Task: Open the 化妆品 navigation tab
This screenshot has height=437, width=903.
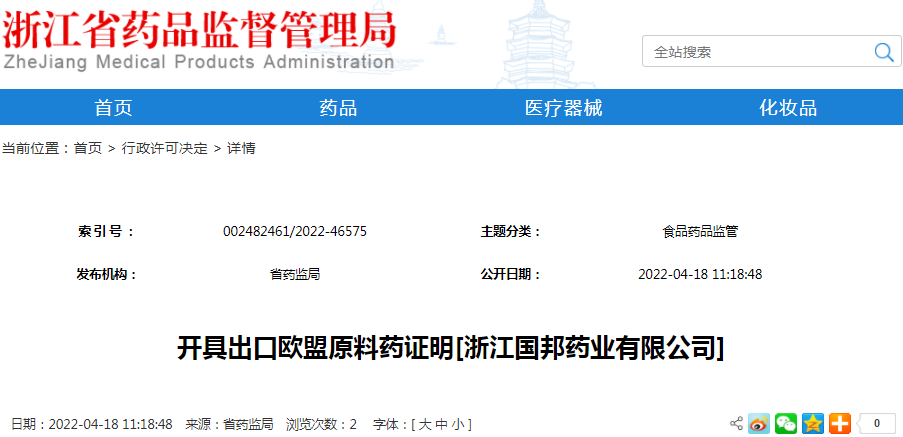Action: pyautogui.click(x=788, y=108)
